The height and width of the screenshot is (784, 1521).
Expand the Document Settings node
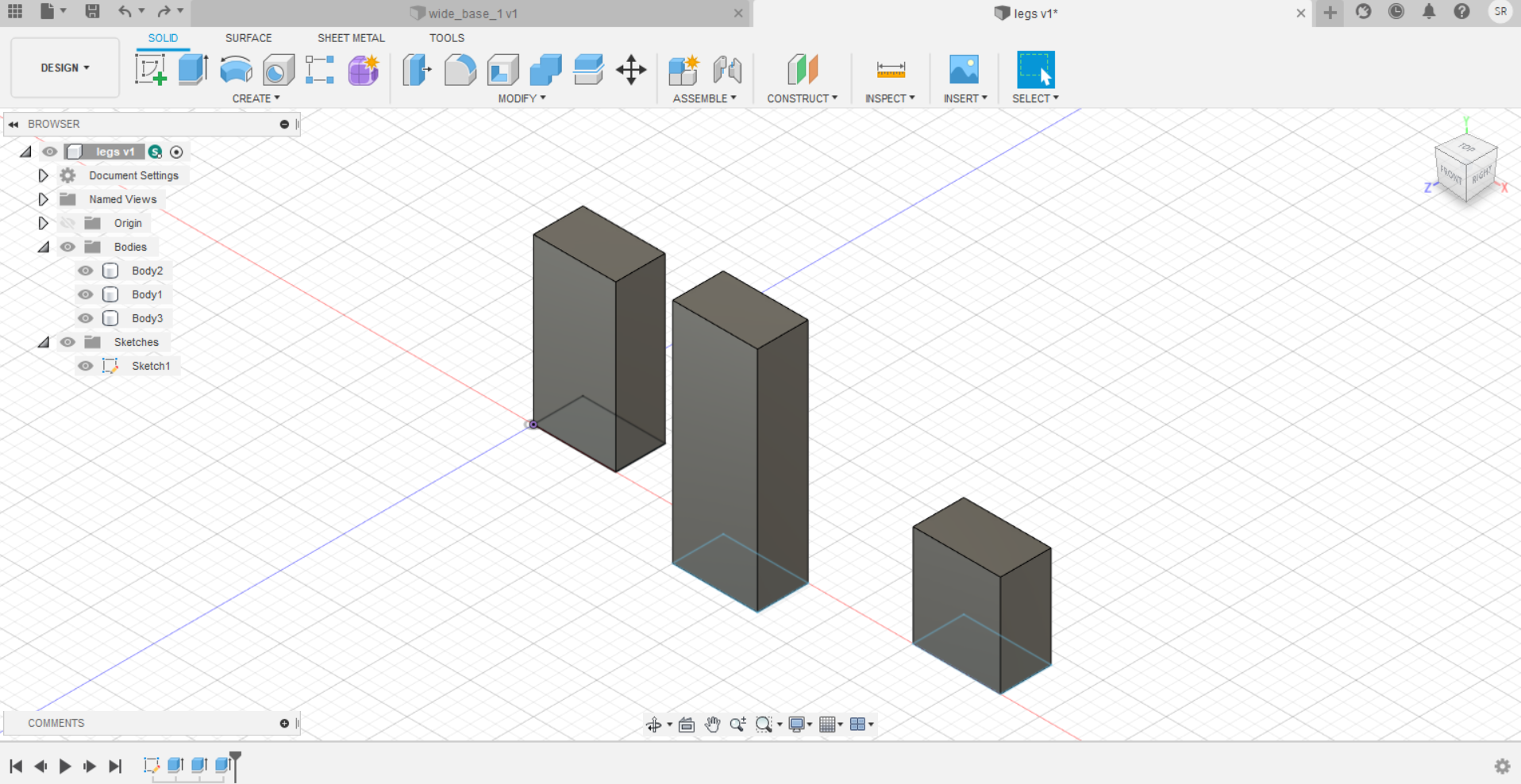point(44,175)
